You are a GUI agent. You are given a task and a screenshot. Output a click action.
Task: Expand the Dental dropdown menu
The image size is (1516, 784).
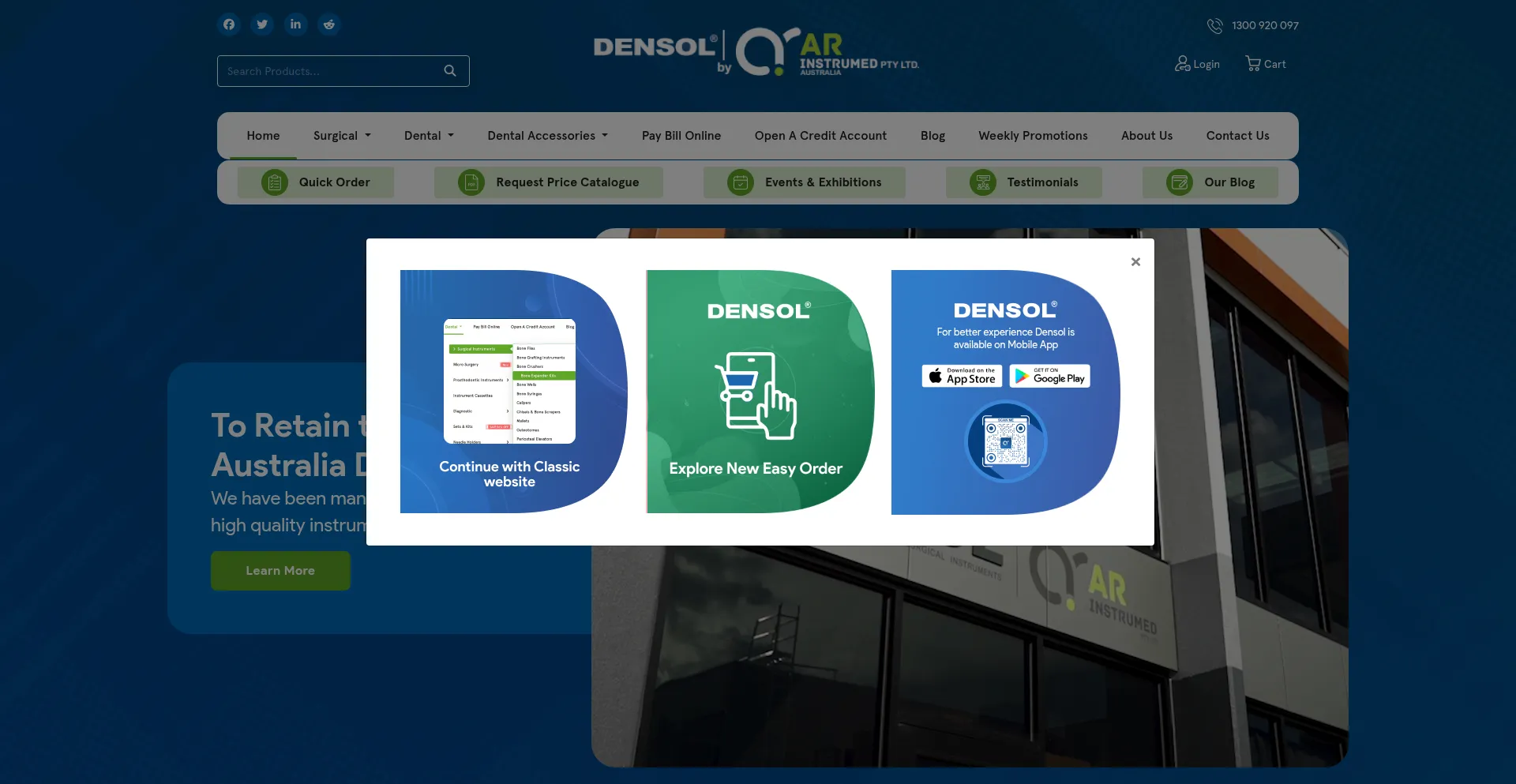(x=429, y=136)
